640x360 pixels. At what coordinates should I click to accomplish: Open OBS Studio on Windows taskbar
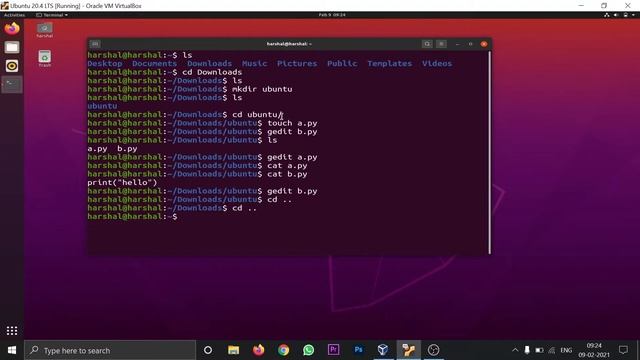433,350
